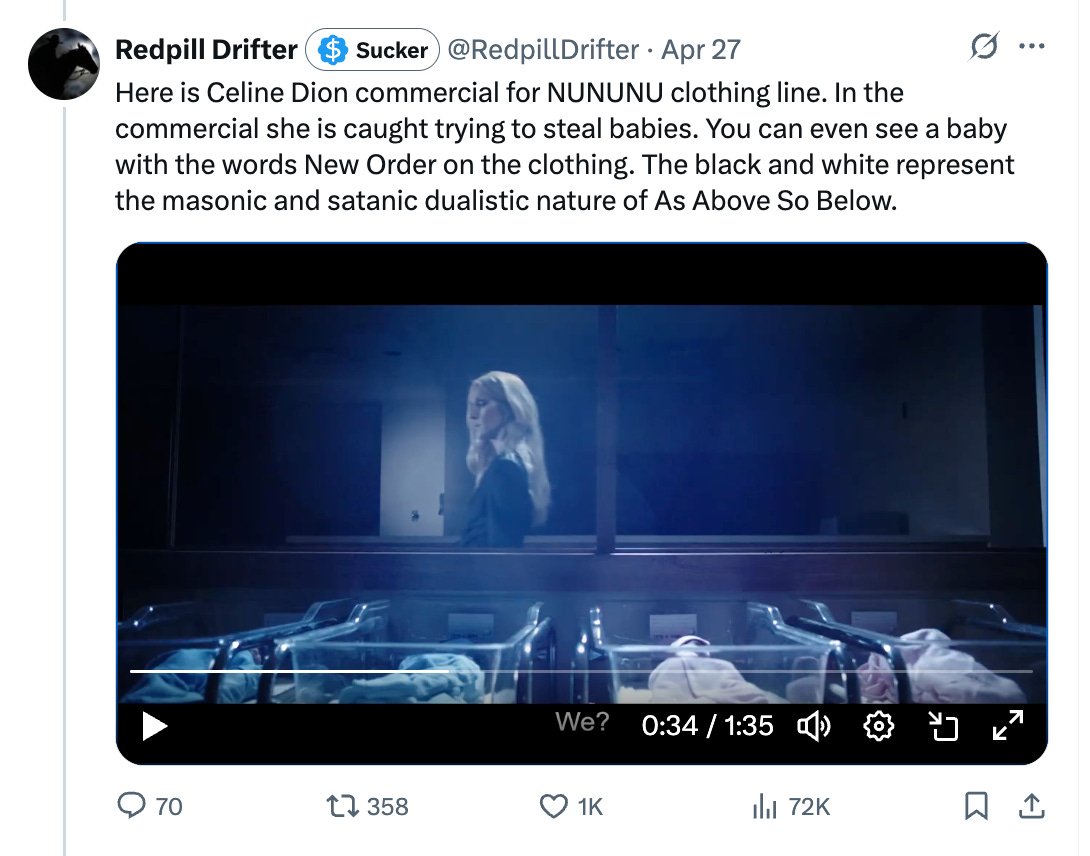The height and width of the screenshot is (856, 1090).
Task: Open the post via the Apr 27 timestamp
Action: tap(700, 49)
